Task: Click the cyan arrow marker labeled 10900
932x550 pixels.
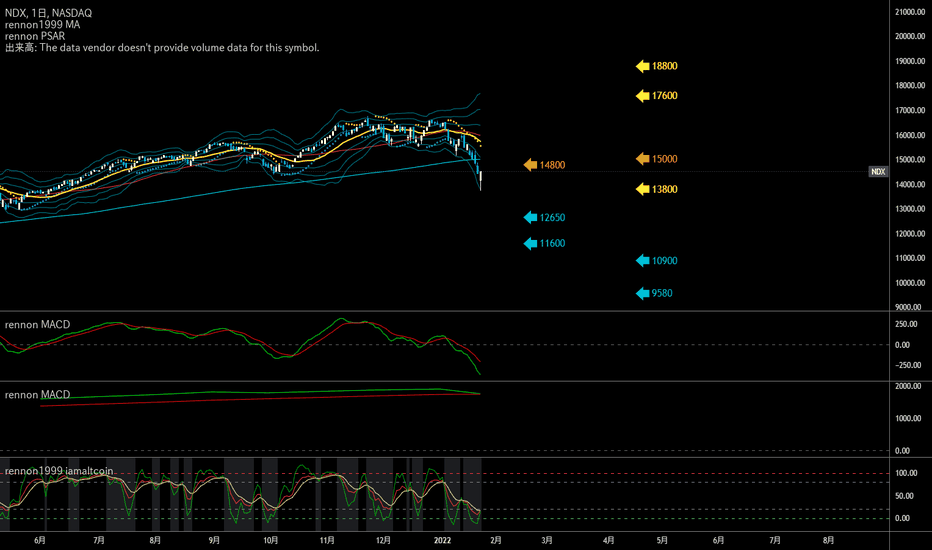Action: 643,260
